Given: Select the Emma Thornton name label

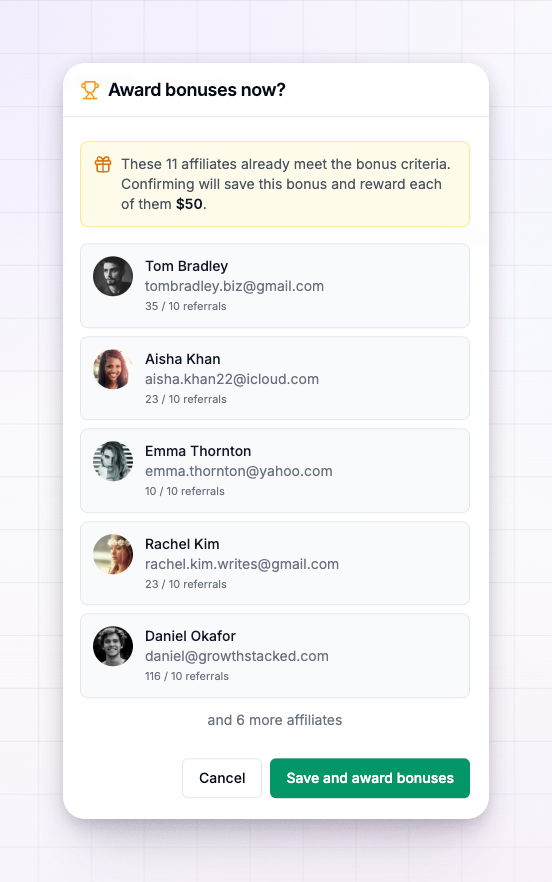Looking at the screenshot, I should point(198,451).
